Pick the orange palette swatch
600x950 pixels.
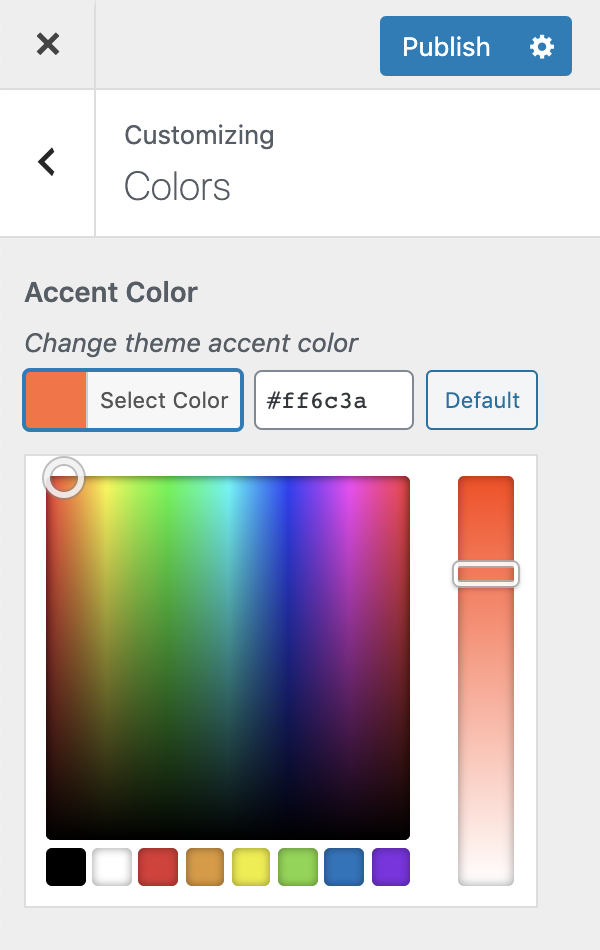tap(205, 867)
